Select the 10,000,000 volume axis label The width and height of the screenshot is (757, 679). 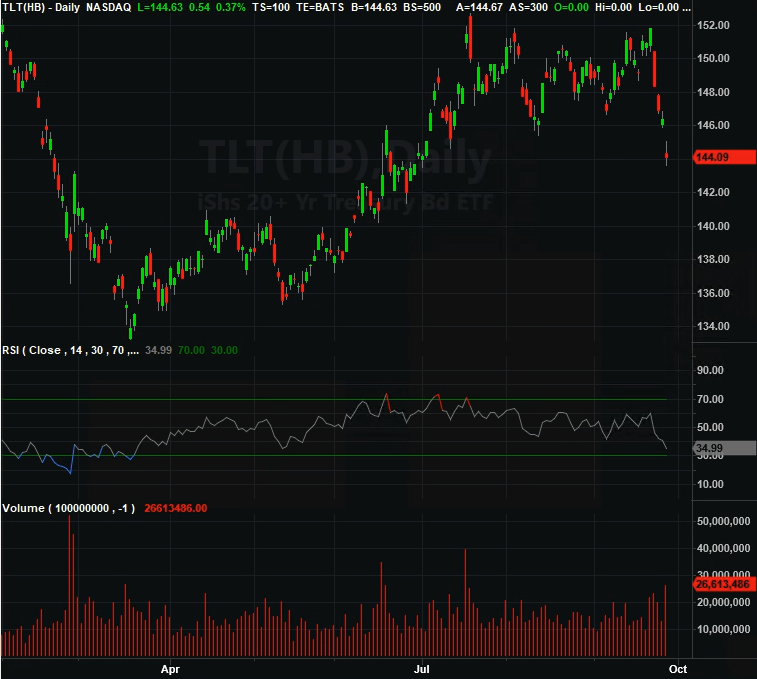[723, 629]
